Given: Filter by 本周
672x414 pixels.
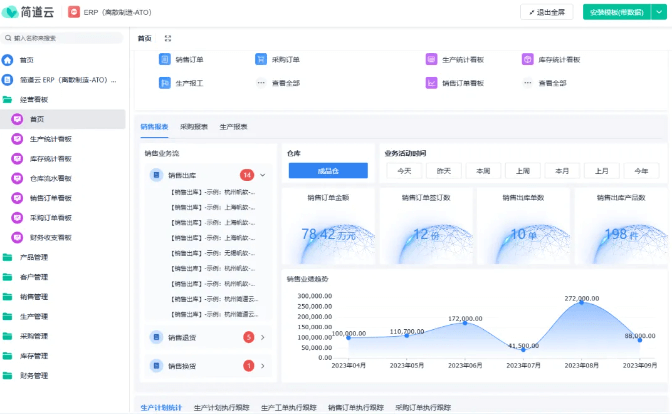Looking at the screenshot, I should click(483, 171).
